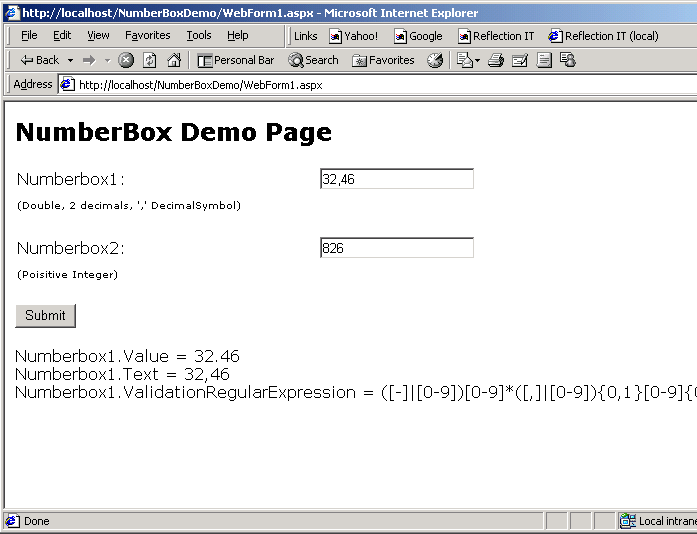This screenshot has height=534, width=697.
Task: Click the Numberbox1 input field
Action: coord(396,179)
